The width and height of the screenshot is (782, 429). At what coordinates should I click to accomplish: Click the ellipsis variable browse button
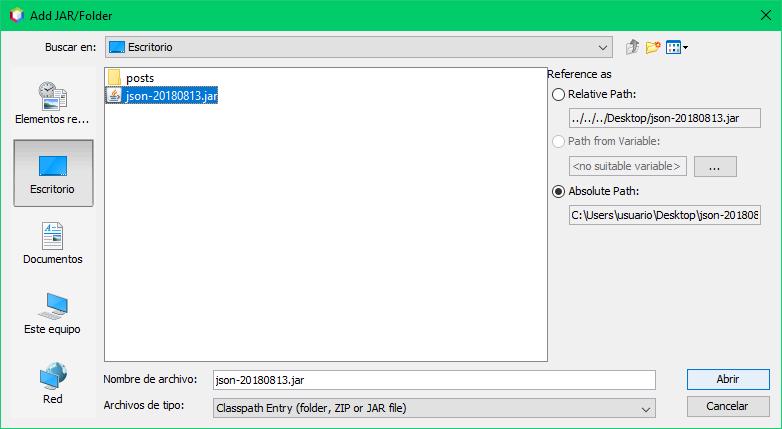715,167
